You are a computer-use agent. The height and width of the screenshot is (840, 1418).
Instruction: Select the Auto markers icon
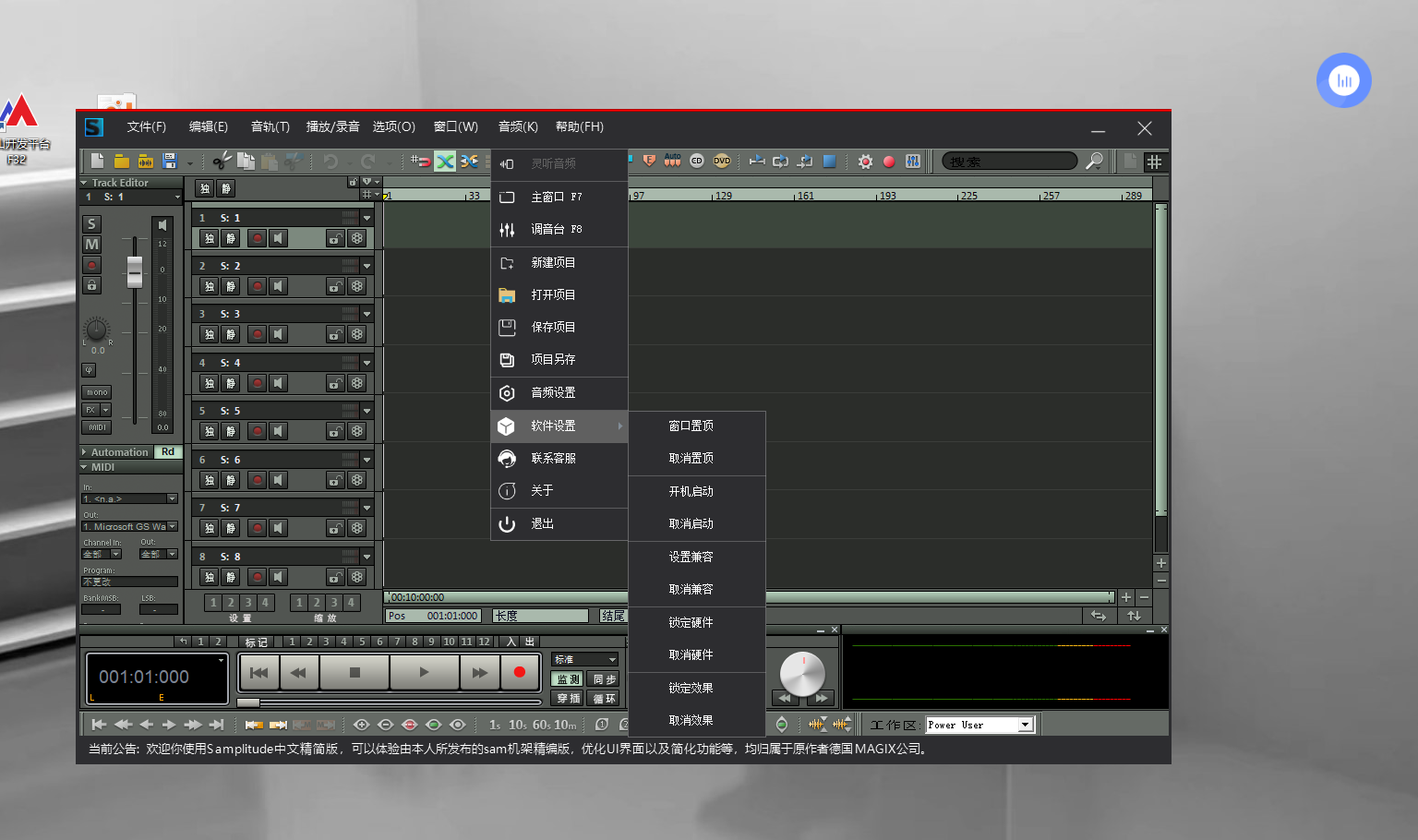pos(672,161)
